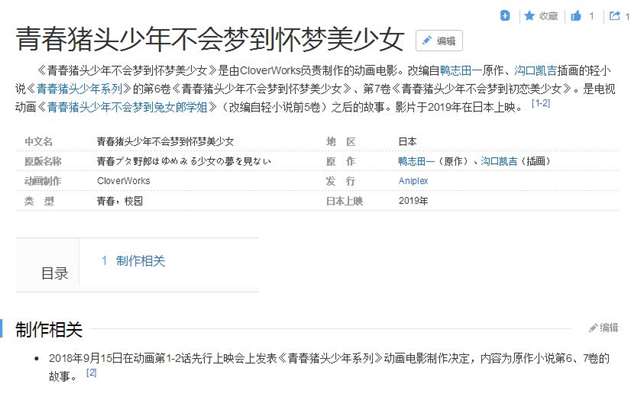
Task: Click the 编辑 button beside the title
Action: coord(439,40)
